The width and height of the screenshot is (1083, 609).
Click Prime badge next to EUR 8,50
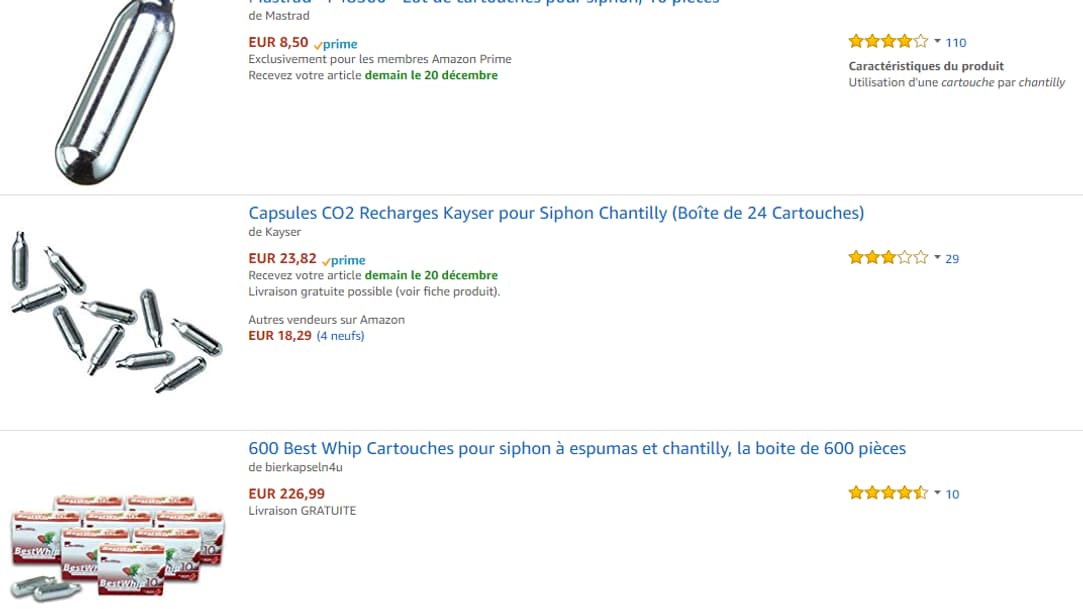(x=336, y=44)
